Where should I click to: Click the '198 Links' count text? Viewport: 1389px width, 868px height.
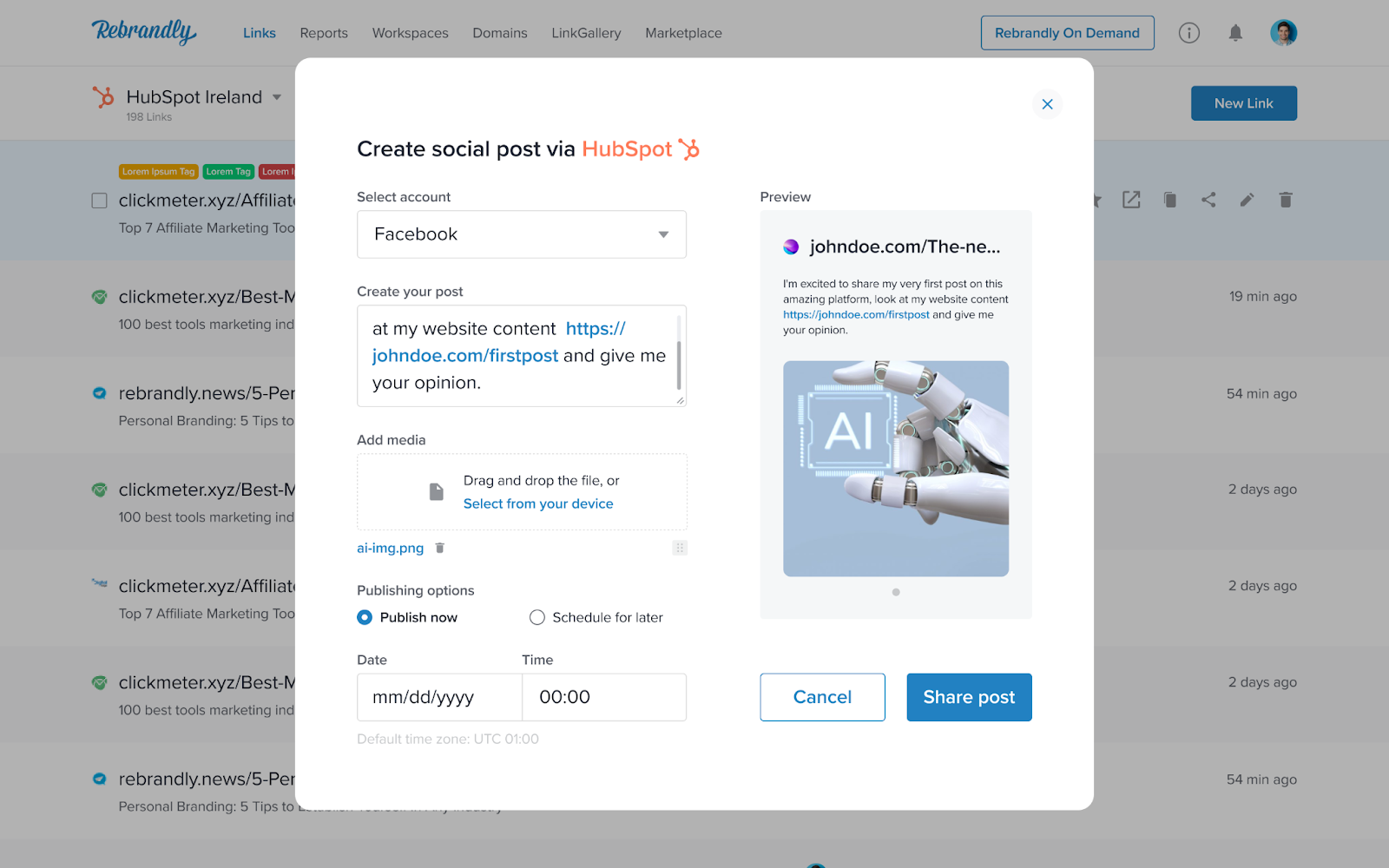tap(149, 117)
